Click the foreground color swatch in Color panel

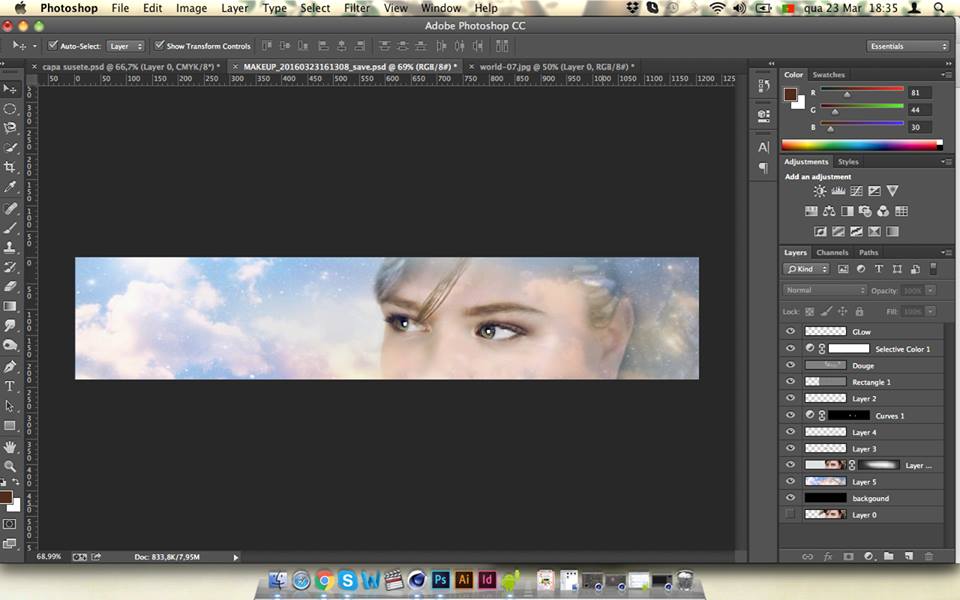(x=789, y=94)
